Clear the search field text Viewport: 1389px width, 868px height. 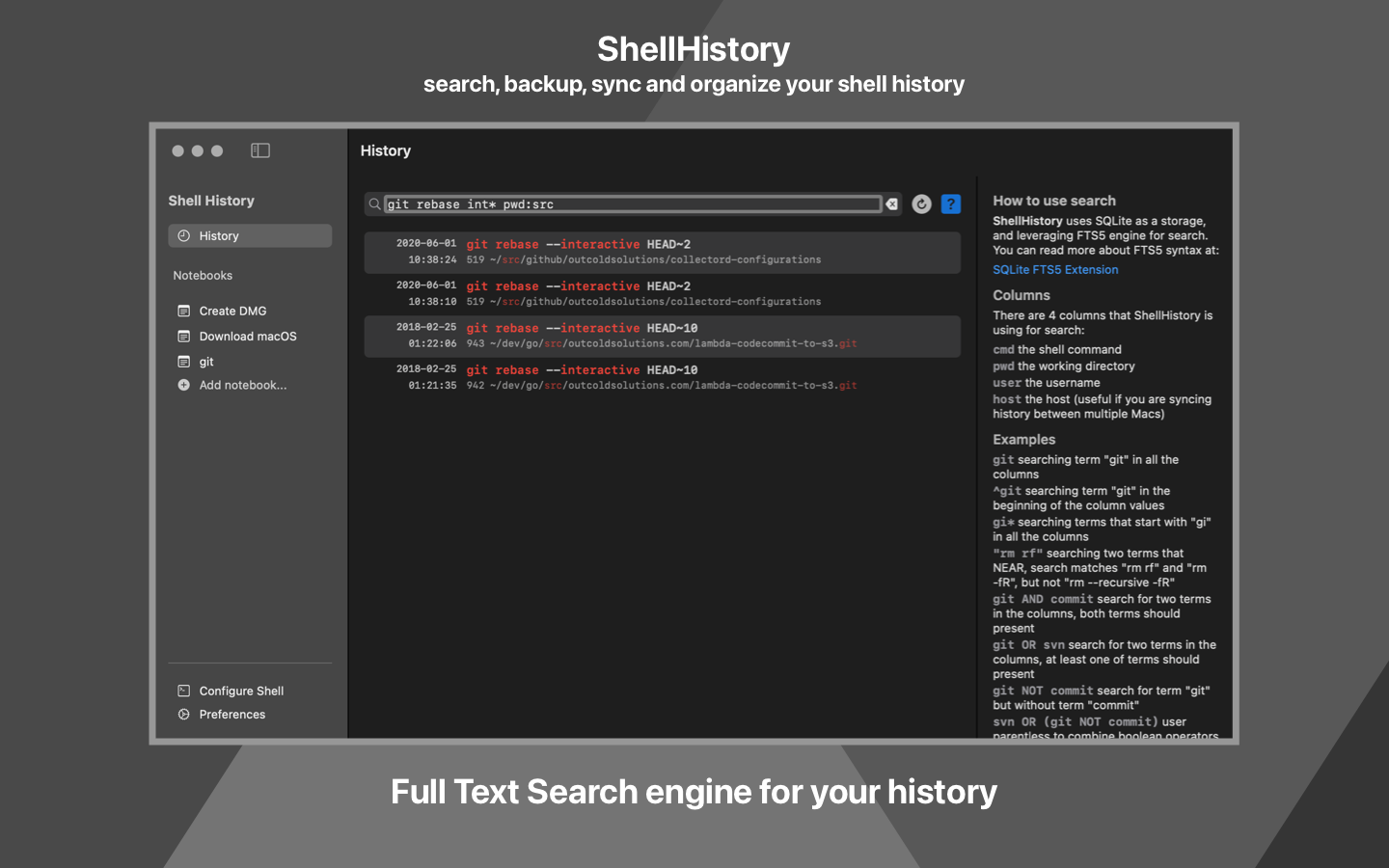[892, 204]
